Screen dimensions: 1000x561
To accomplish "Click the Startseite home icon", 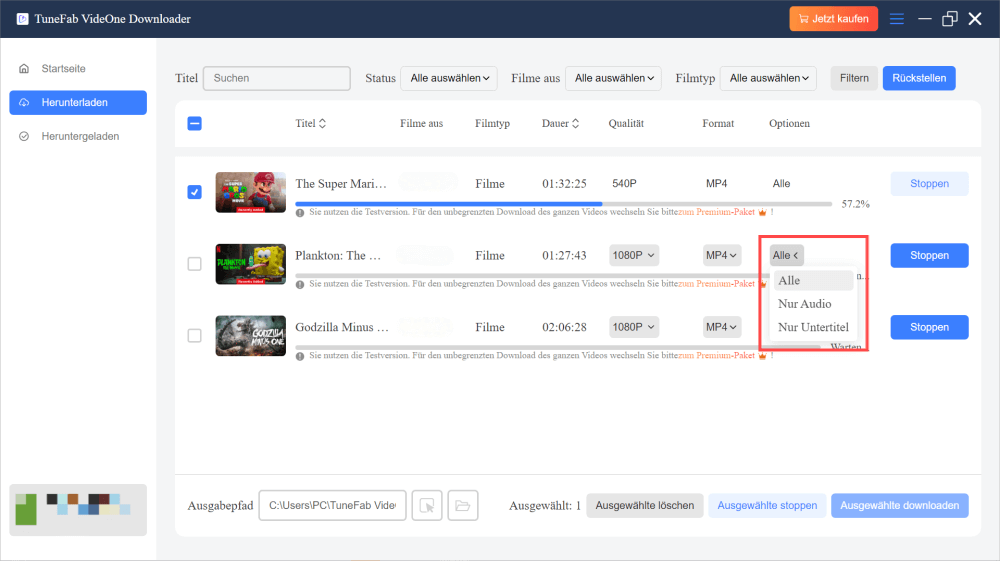I will click(x=24, y=68).
